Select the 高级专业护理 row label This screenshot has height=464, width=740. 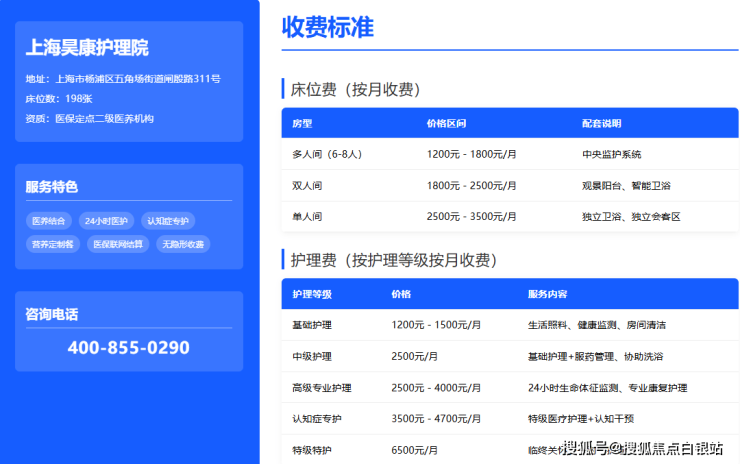click(x=322, y=388)
